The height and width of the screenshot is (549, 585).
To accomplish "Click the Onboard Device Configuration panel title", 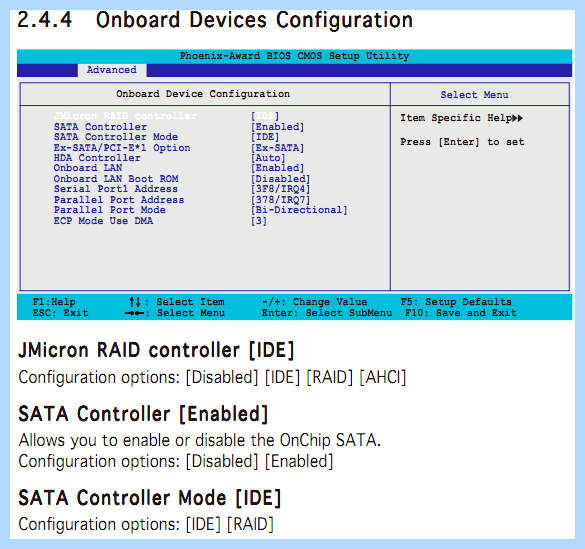I will (203, 94).
